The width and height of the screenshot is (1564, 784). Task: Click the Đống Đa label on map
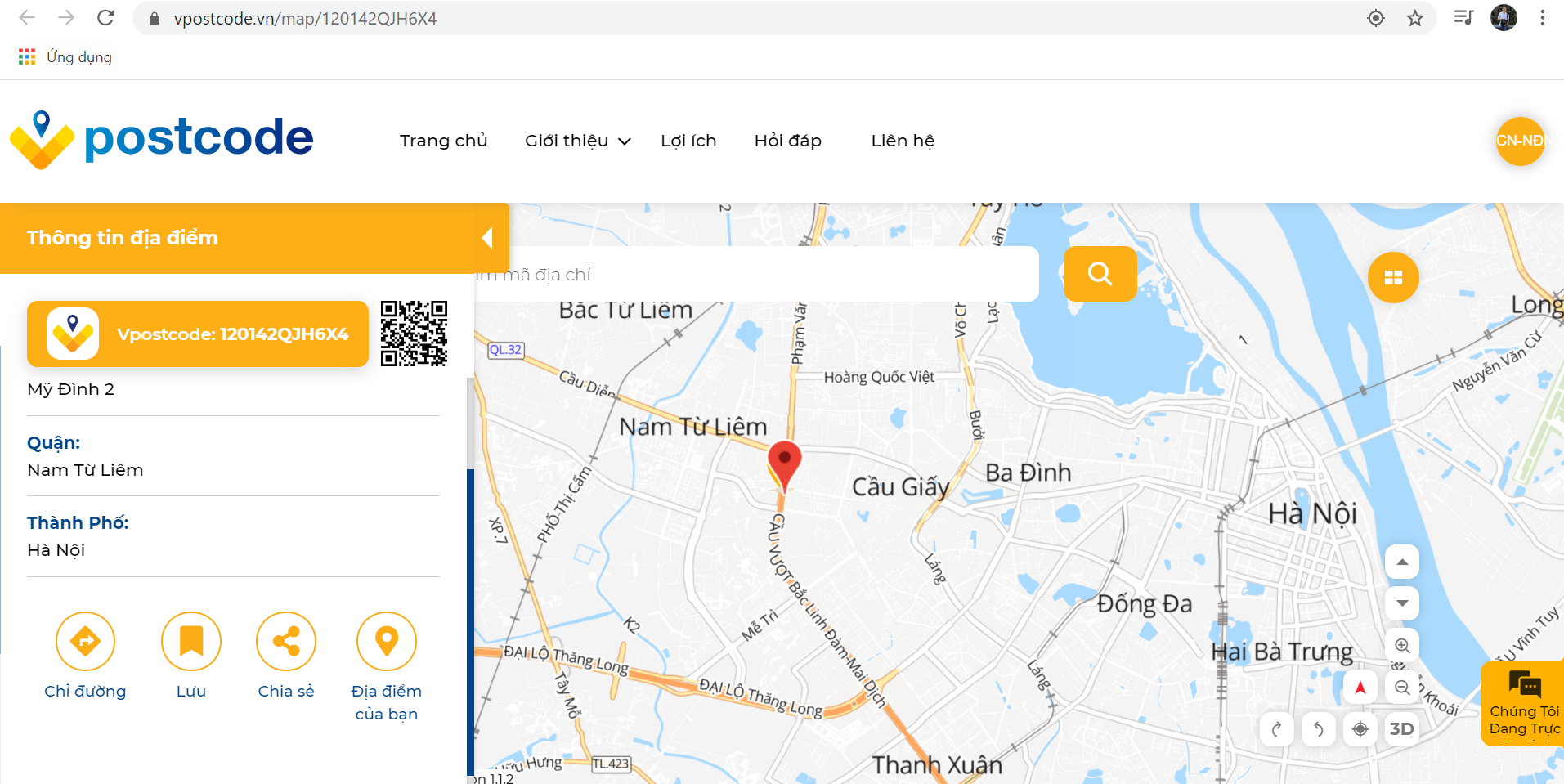pyautogui.click(x=1145, y=604)
